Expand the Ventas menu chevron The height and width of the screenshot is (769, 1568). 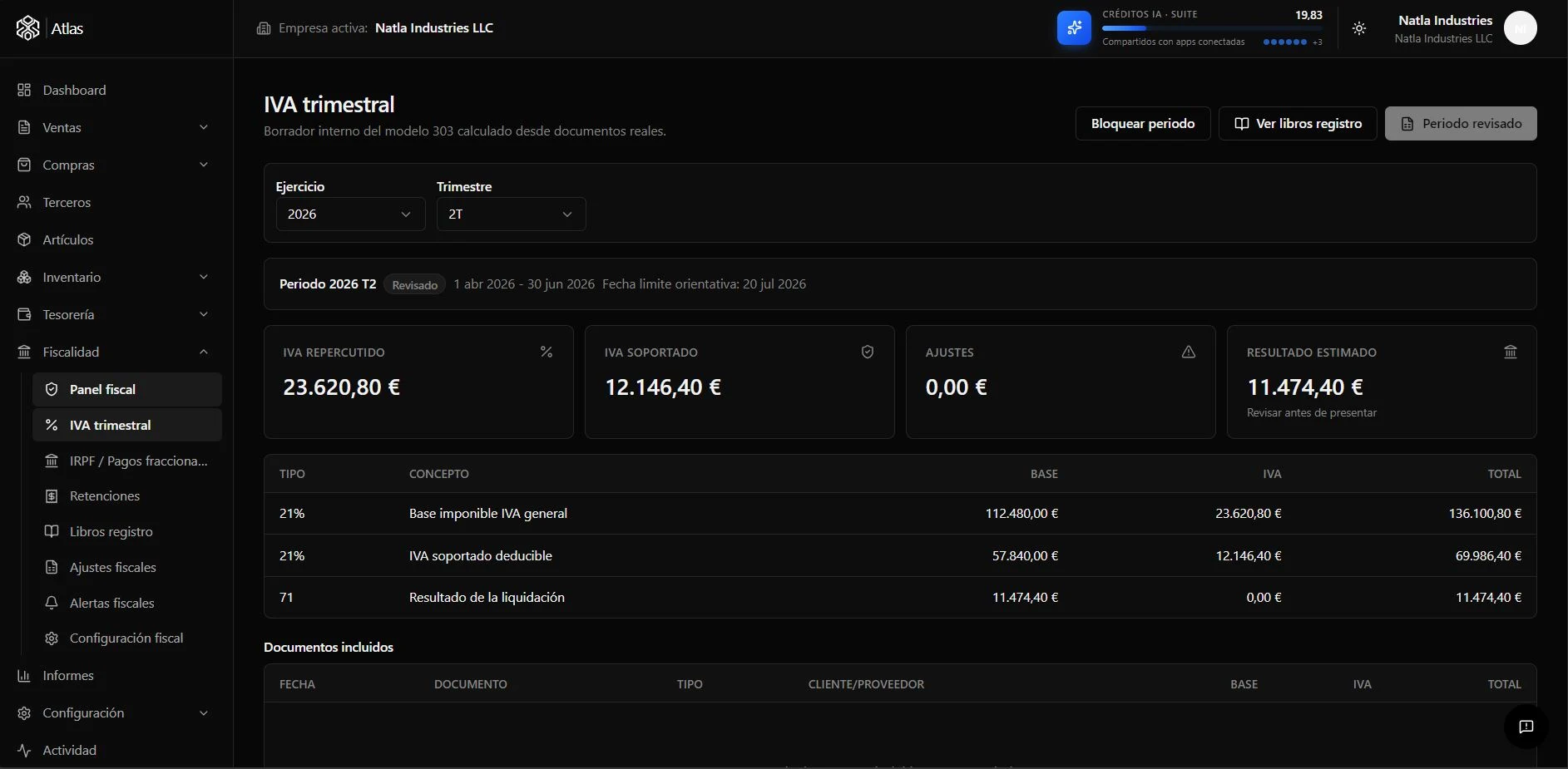coord(204,127)
